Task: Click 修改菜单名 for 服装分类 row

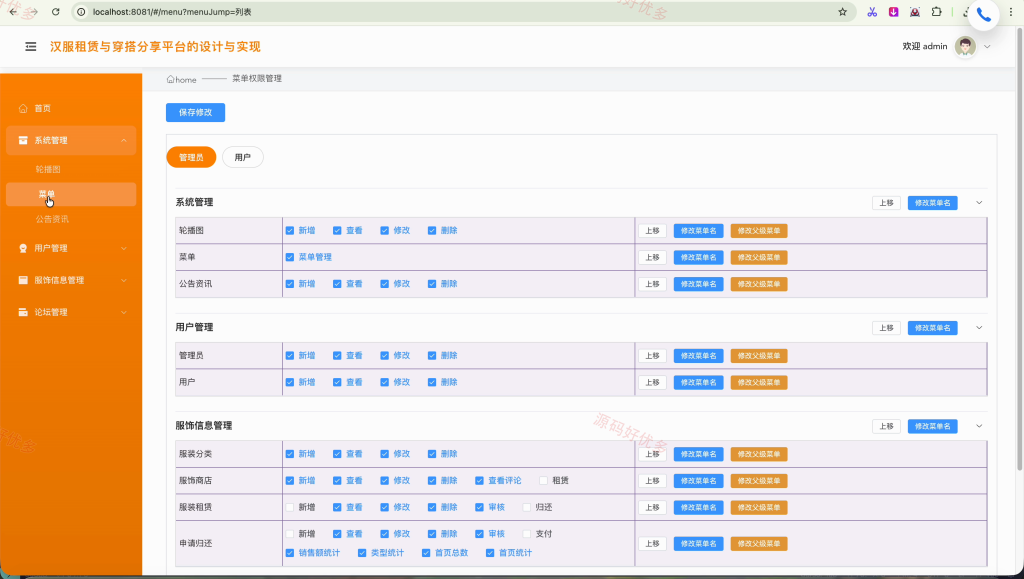Action: click(698, 454)
